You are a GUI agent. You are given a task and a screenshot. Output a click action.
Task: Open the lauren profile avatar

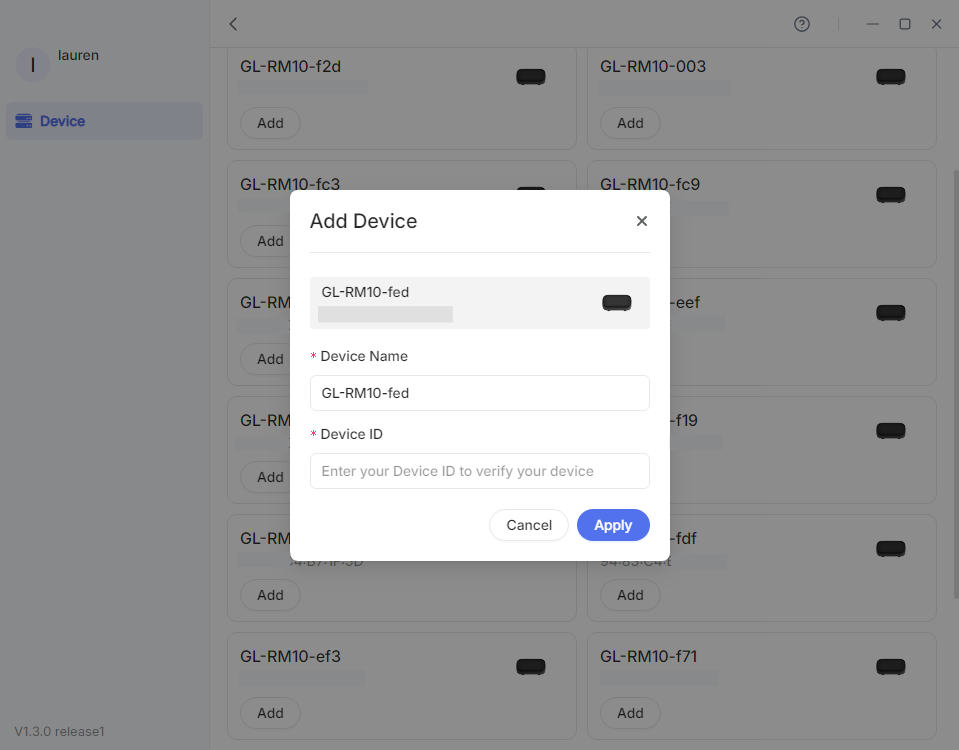point(32,64)
